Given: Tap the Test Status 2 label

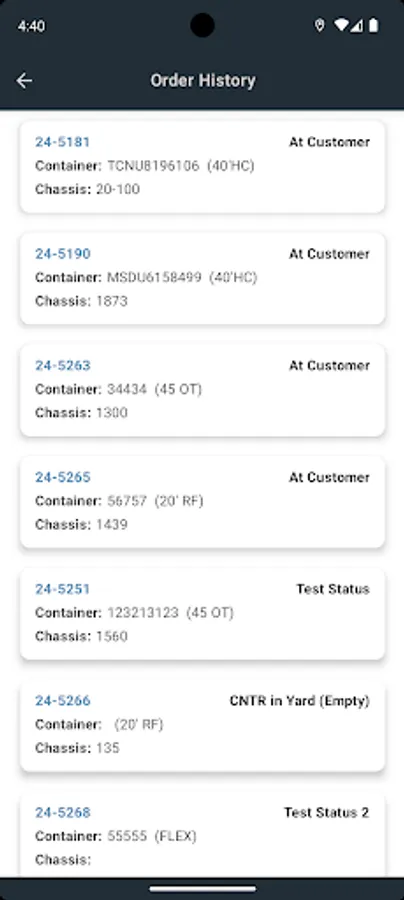Looking at the screenshot, I should (327, 812).
